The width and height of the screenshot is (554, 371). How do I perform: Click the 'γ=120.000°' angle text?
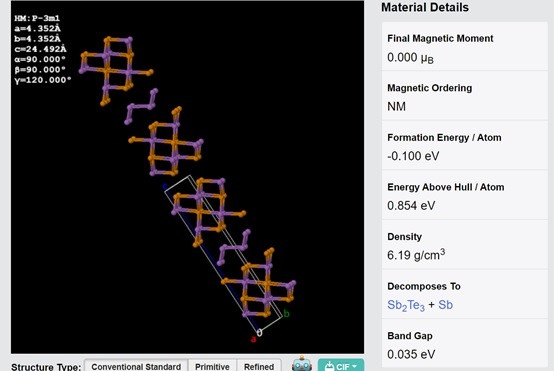click(x=43, y=80)
